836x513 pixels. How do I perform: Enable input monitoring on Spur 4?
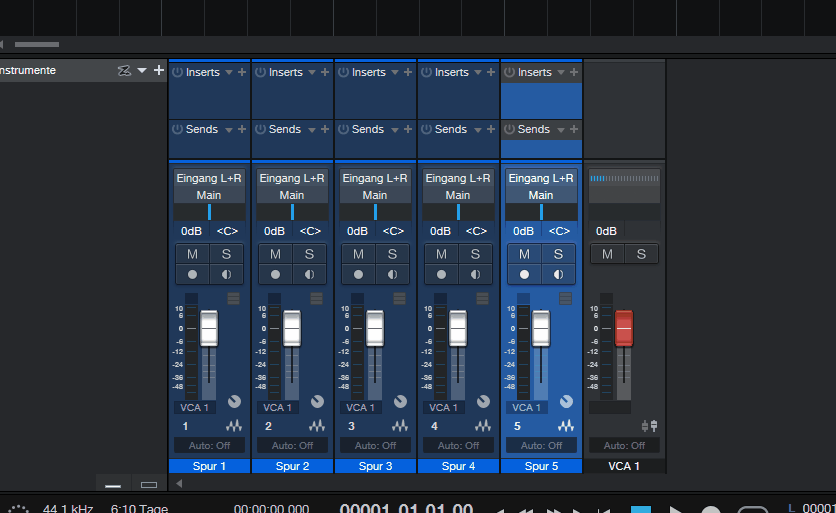click(x=475, y=275)
